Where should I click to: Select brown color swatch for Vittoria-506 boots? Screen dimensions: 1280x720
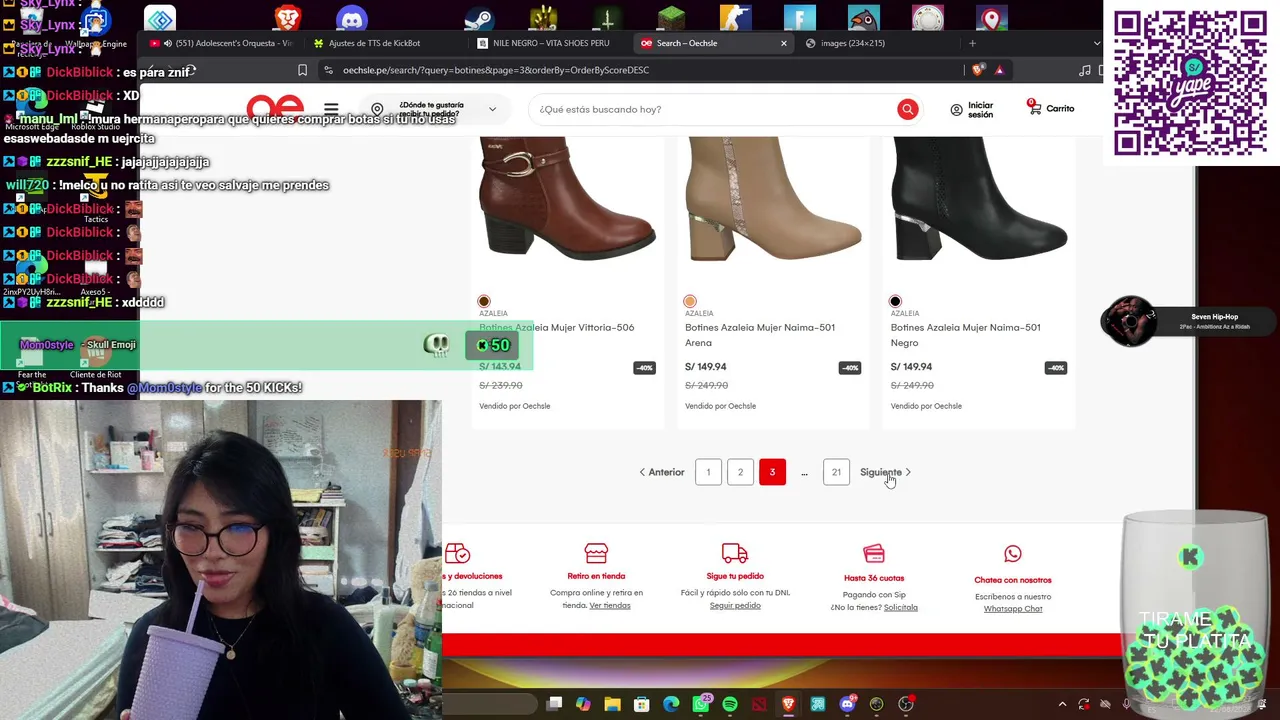[484, 301]
